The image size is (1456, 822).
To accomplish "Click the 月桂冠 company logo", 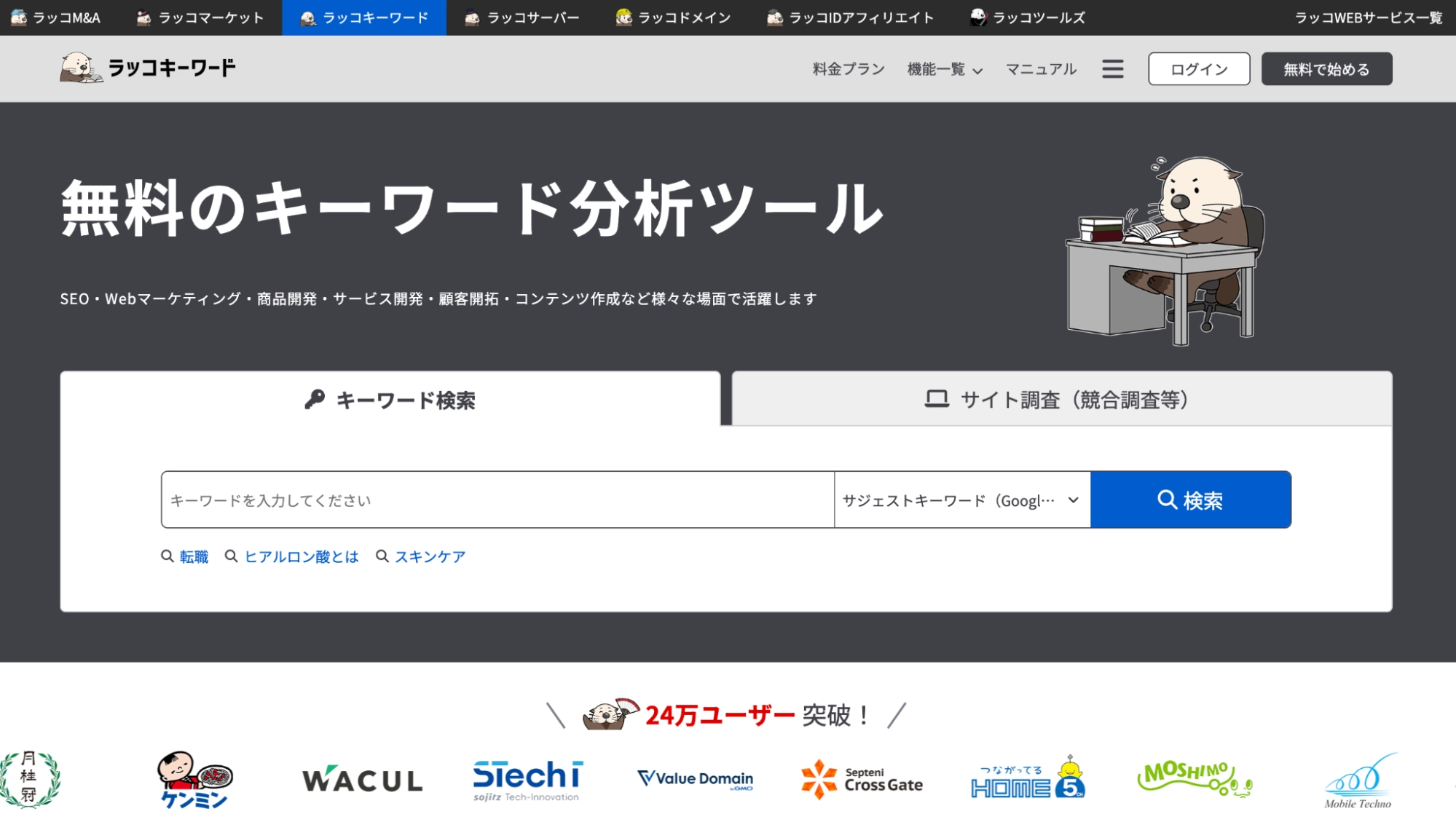I will pos(29,779).
